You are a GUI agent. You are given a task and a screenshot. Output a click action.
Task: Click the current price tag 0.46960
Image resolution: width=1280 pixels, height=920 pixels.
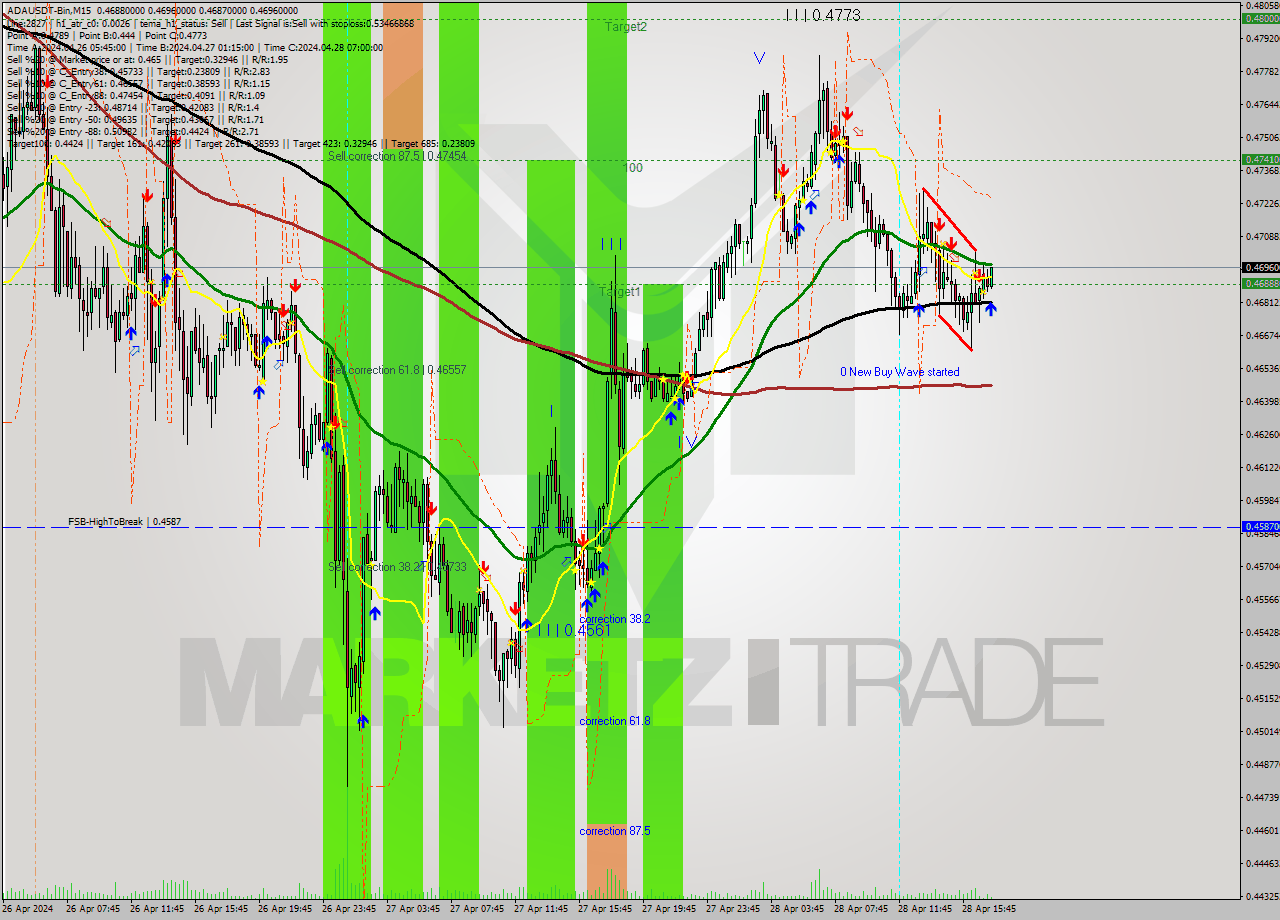pos(1259,267)
